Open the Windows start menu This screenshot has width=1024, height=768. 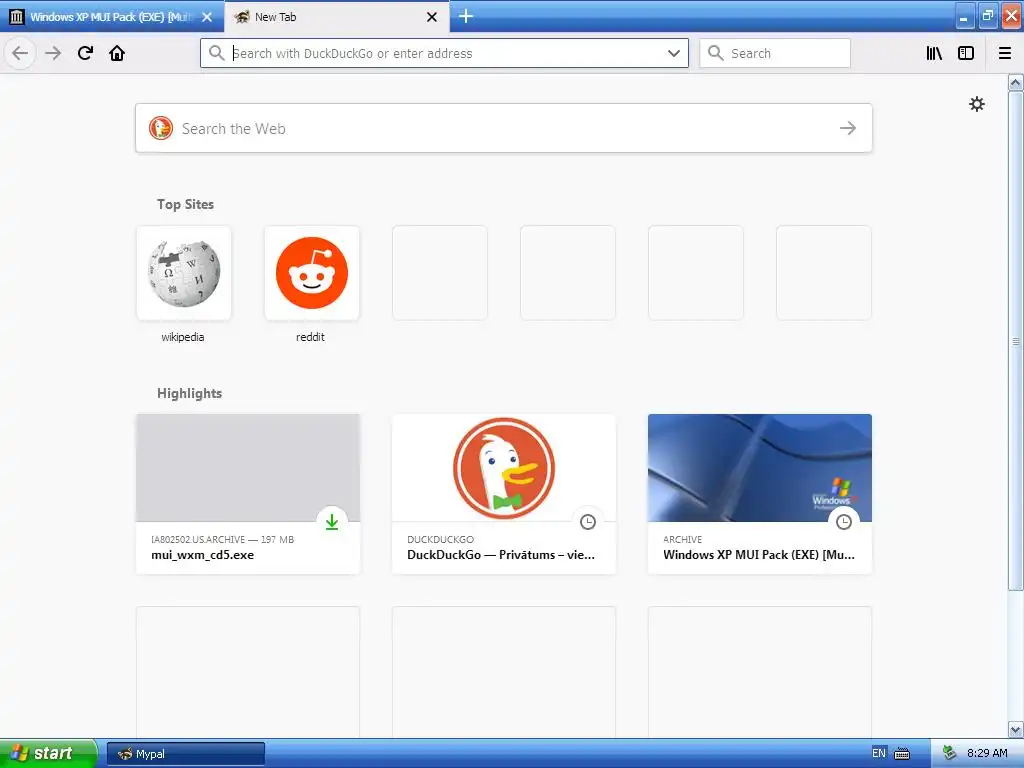[x=48, y=754]
